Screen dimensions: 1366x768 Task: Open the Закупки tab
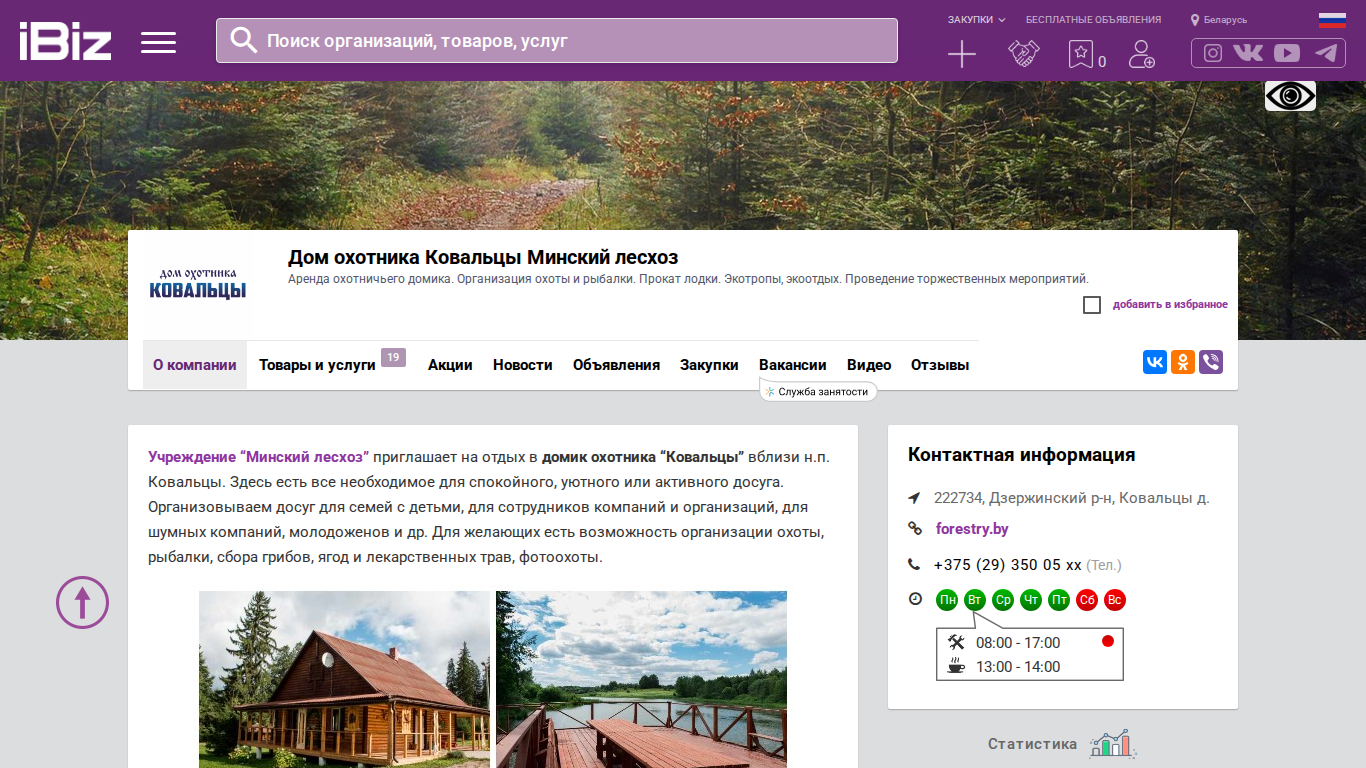(x=709, y=365)
